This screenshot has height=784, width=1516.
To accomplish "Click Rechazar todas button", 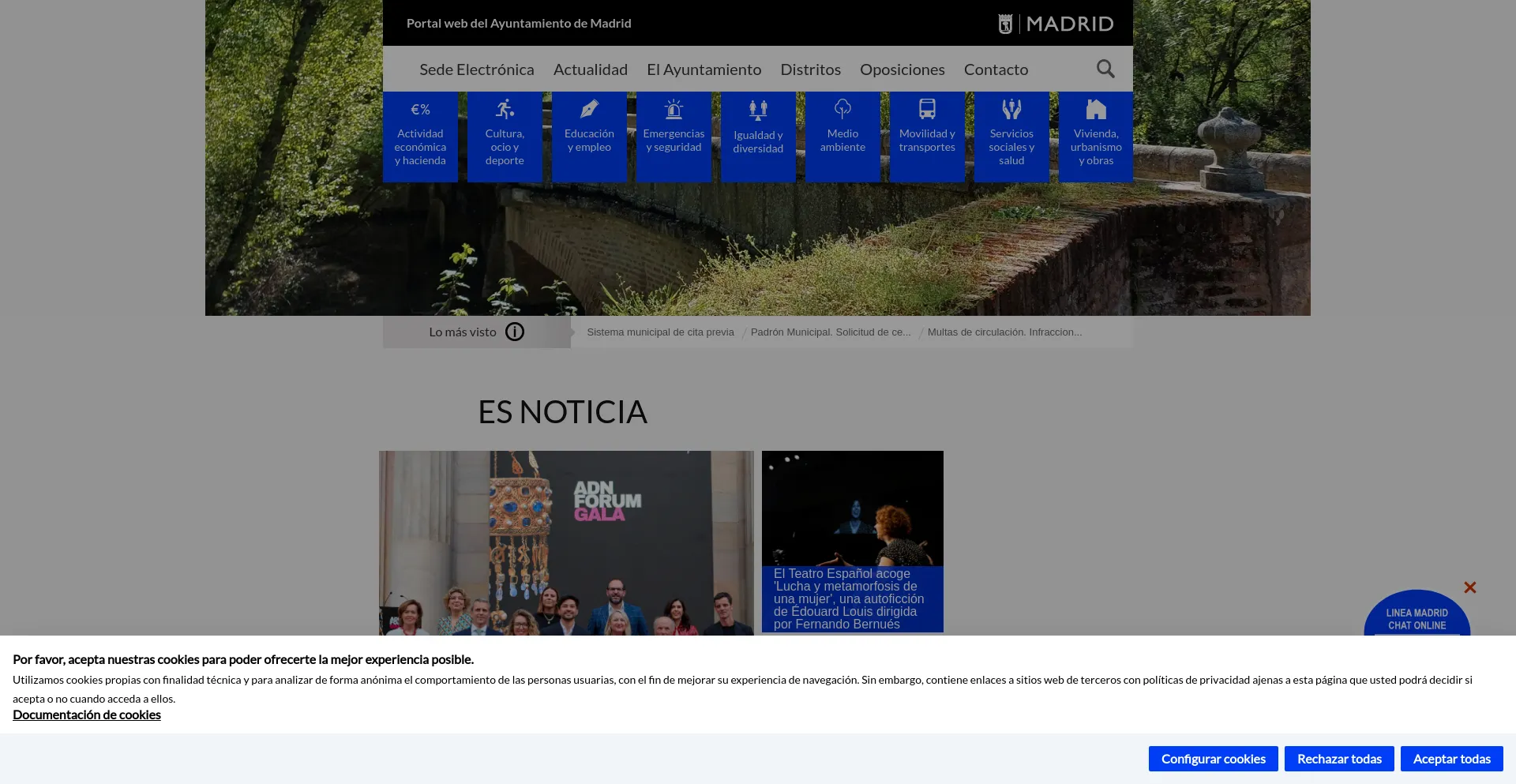I will click(1339, 759).
